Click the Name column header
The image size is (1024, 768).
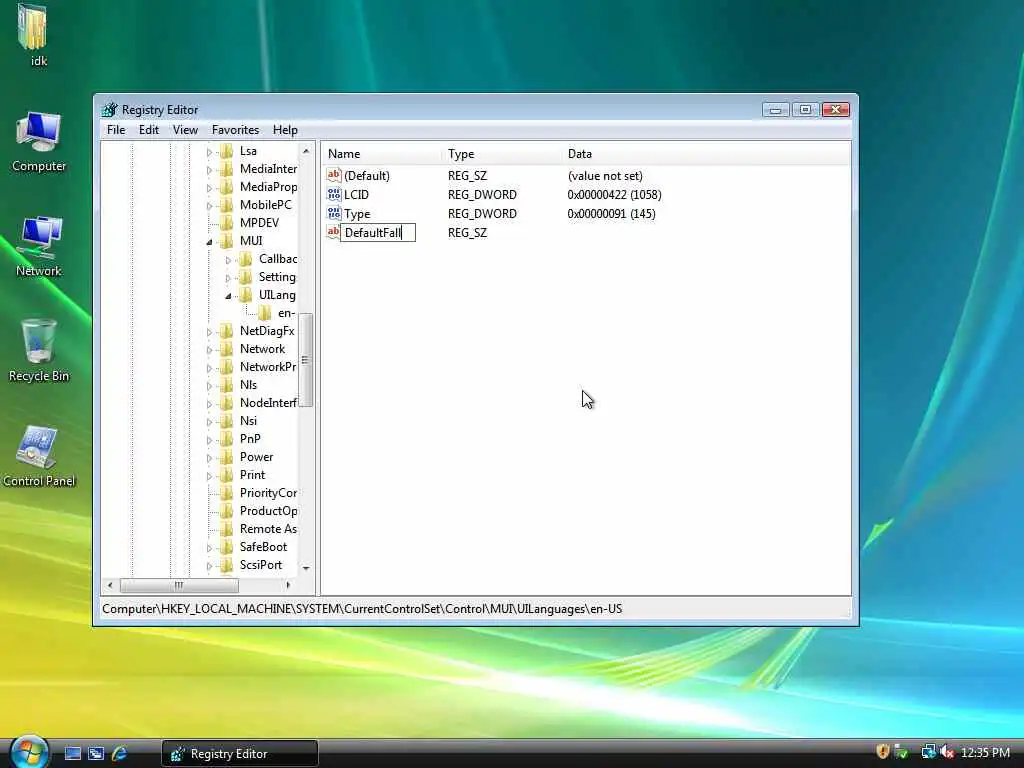(381, 154)
